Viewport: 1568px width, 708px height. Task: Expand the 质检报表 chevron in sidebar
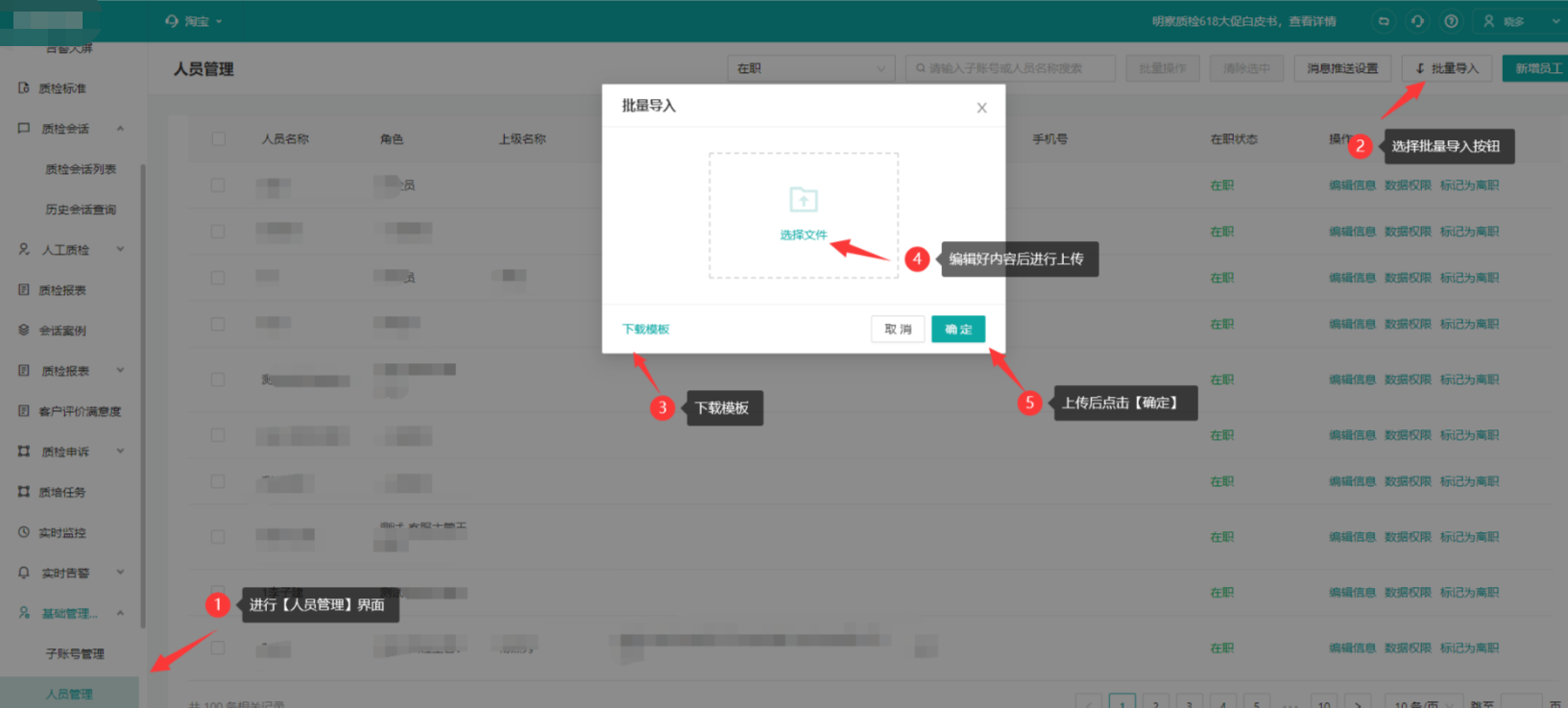(x=120, y=370)
